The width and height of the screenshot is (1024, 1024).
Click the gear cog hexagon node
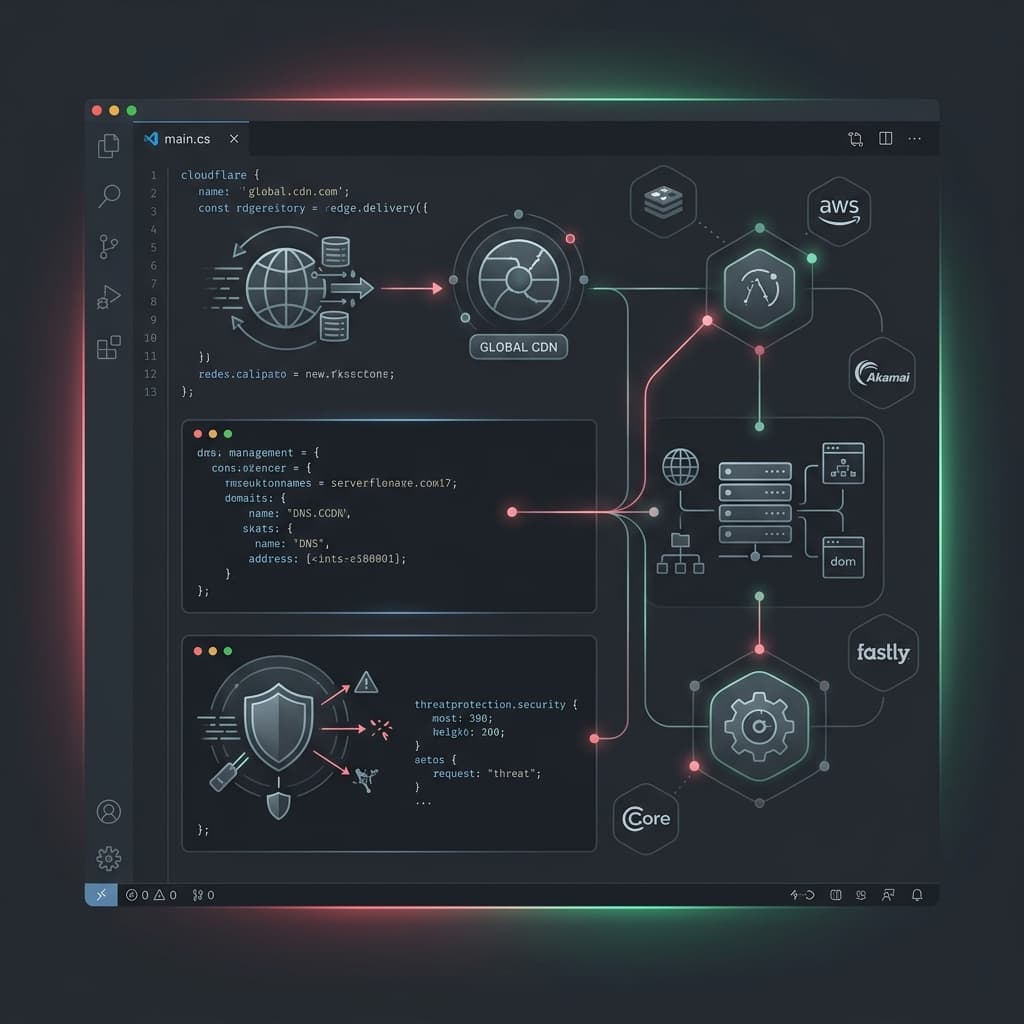(759, 726)
